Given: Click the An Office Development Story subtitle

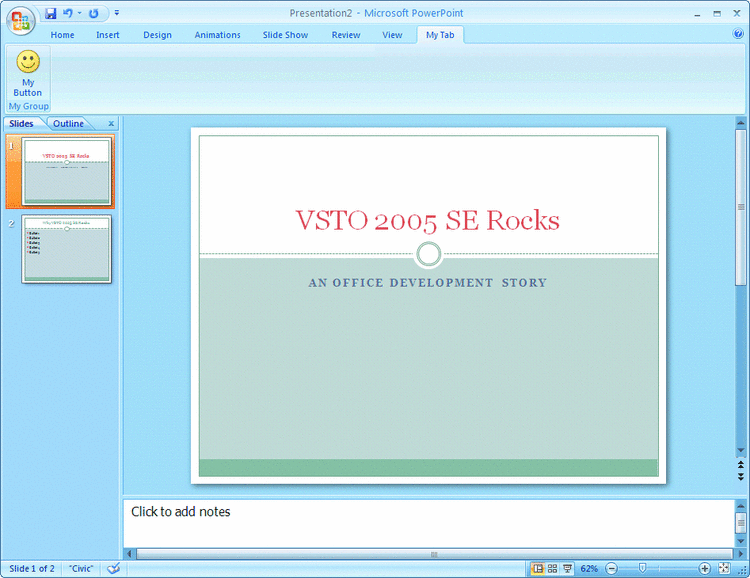Looking at the screenshot, I should pos(428,283).
